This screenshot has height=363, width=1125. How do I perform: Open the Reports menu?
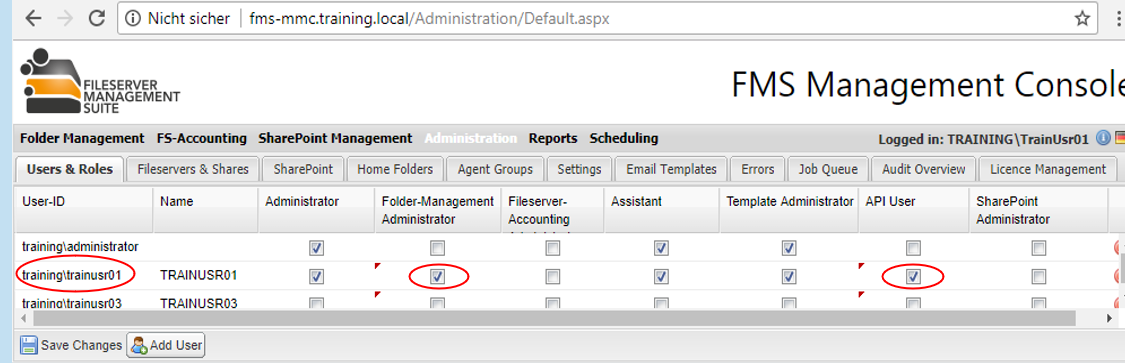[553, 138]
